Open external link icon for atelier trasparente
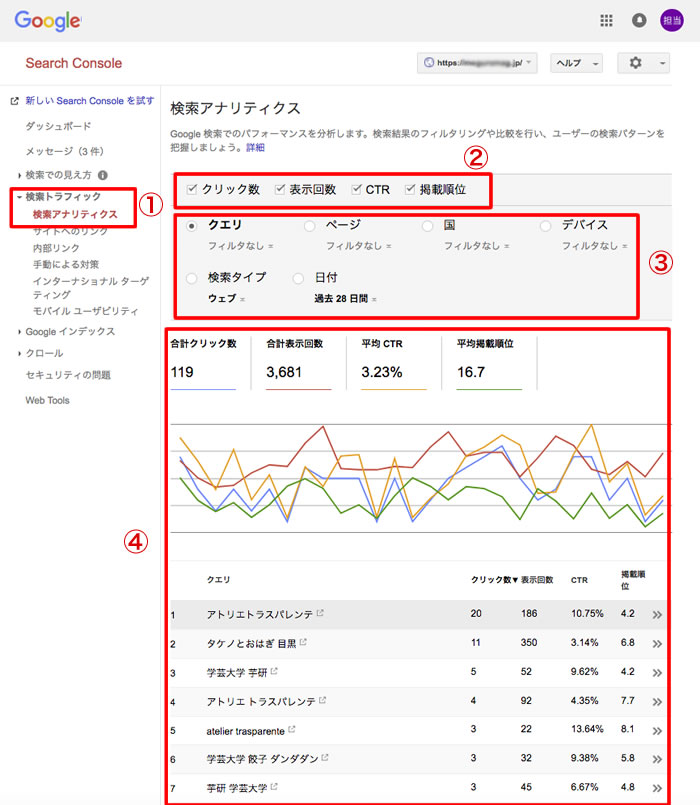 pos(292,730)
